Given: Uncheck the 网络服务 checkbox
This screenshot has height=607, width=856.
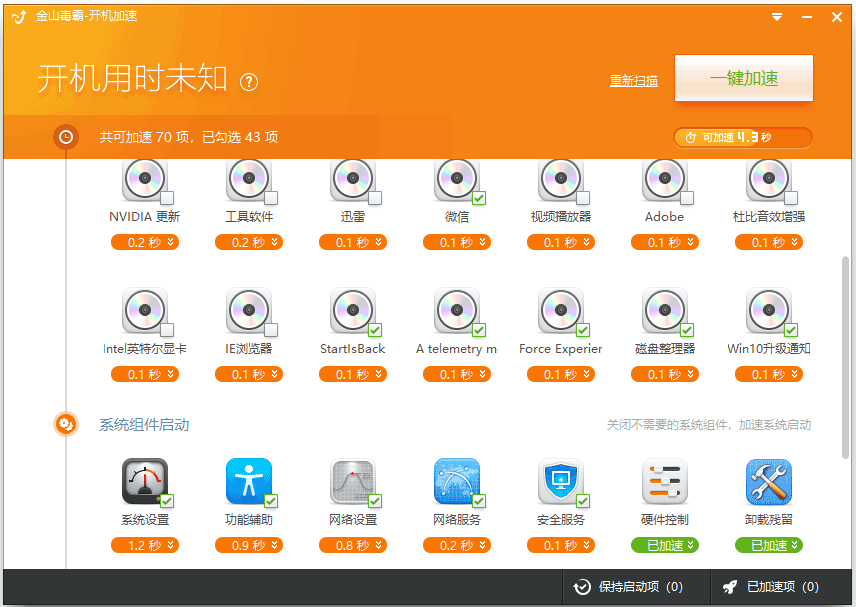Looking at the screenshot, I should [x=479, y=501].
